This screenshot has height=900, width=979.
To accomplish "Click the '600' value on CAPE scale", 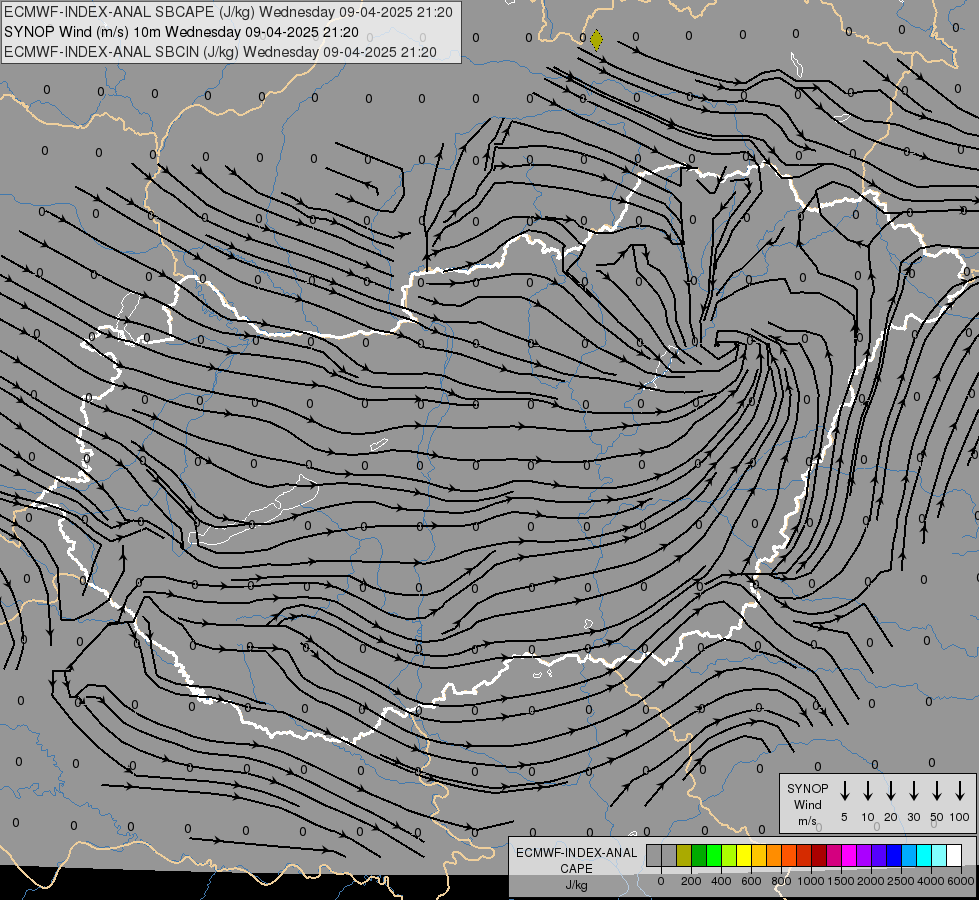I will click(751, 881).
